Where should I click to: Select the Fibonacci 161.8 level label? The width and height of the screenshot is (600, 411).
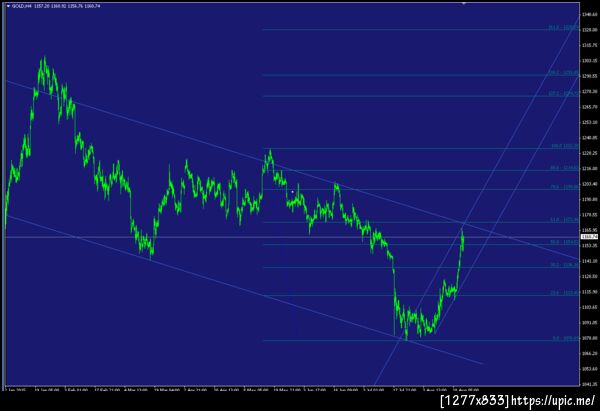coord(563,28)
